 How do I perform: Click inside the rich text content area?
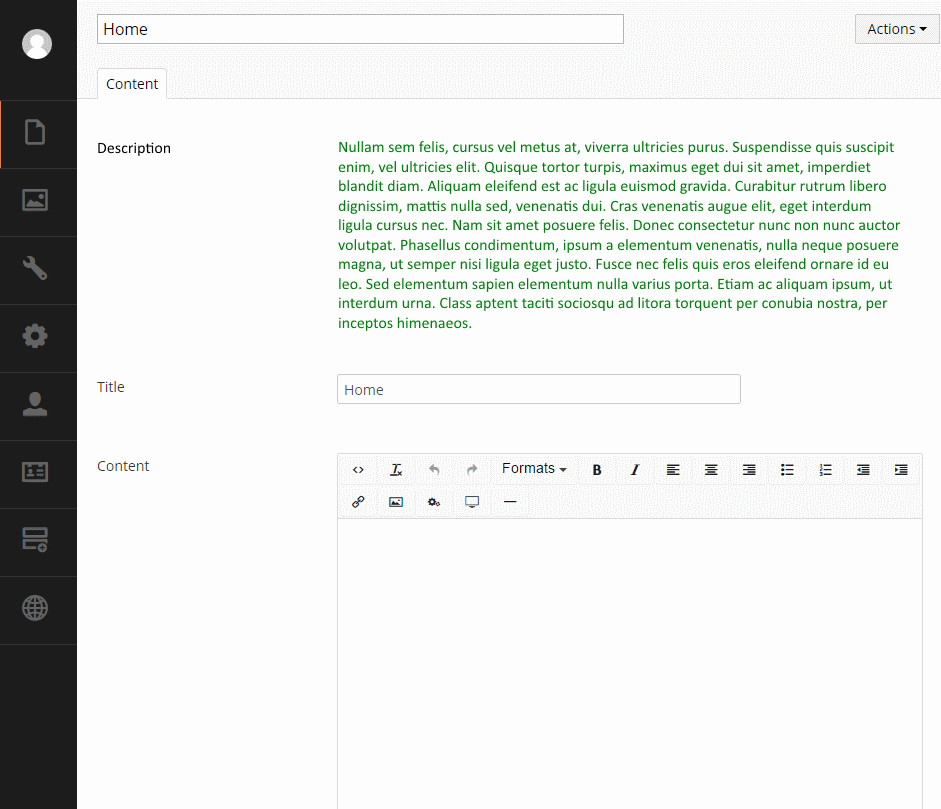tap(630, 663)
